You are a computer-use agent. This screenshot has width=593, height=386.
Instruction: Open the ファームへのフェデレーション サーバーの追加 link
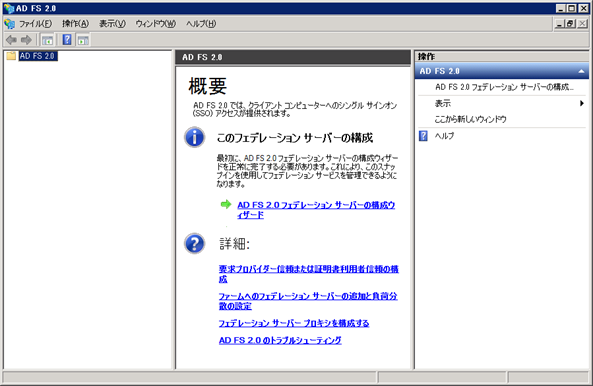[308, 301]
